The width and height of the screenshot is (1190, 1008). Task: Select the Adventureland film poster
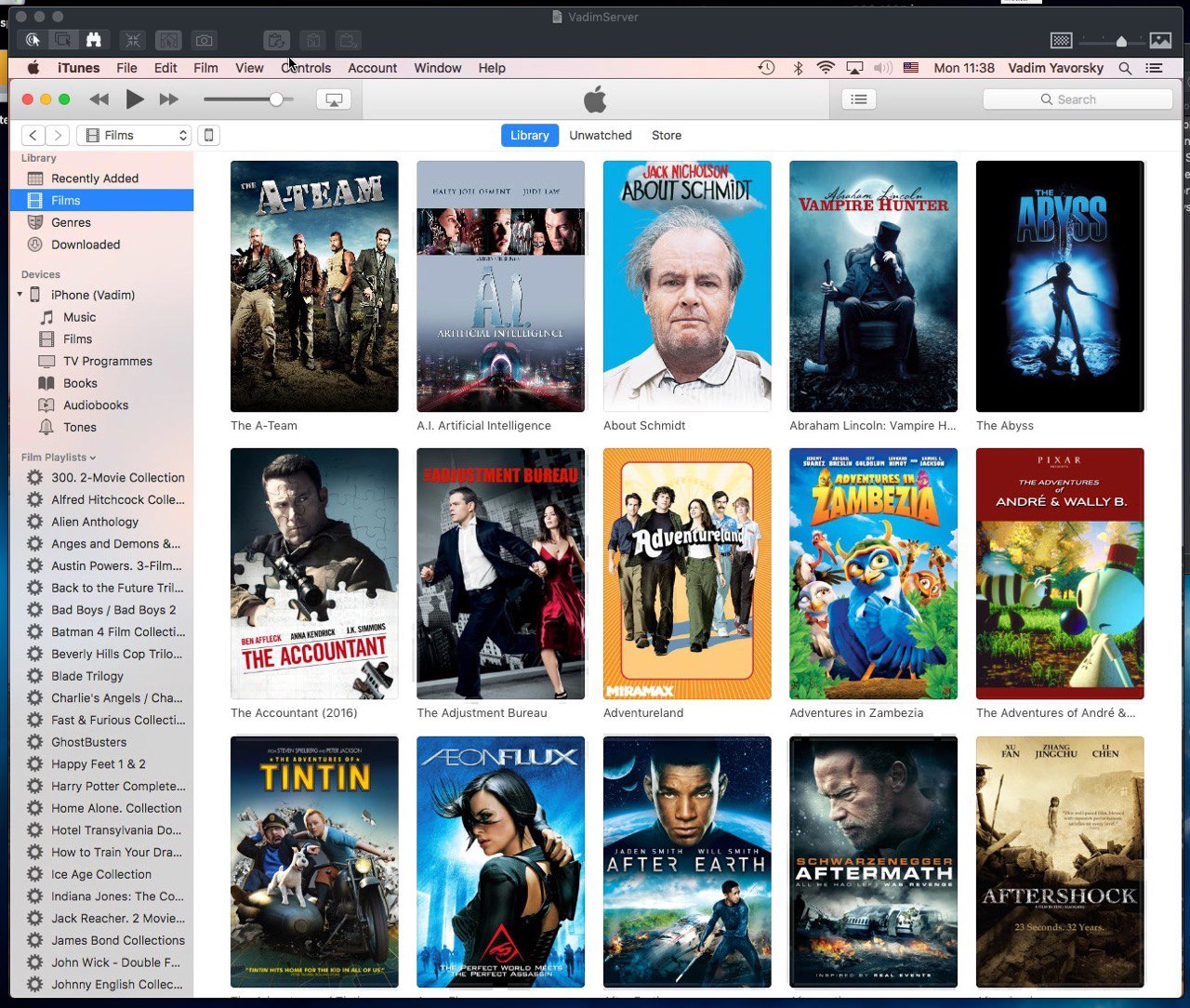point(687,574)
